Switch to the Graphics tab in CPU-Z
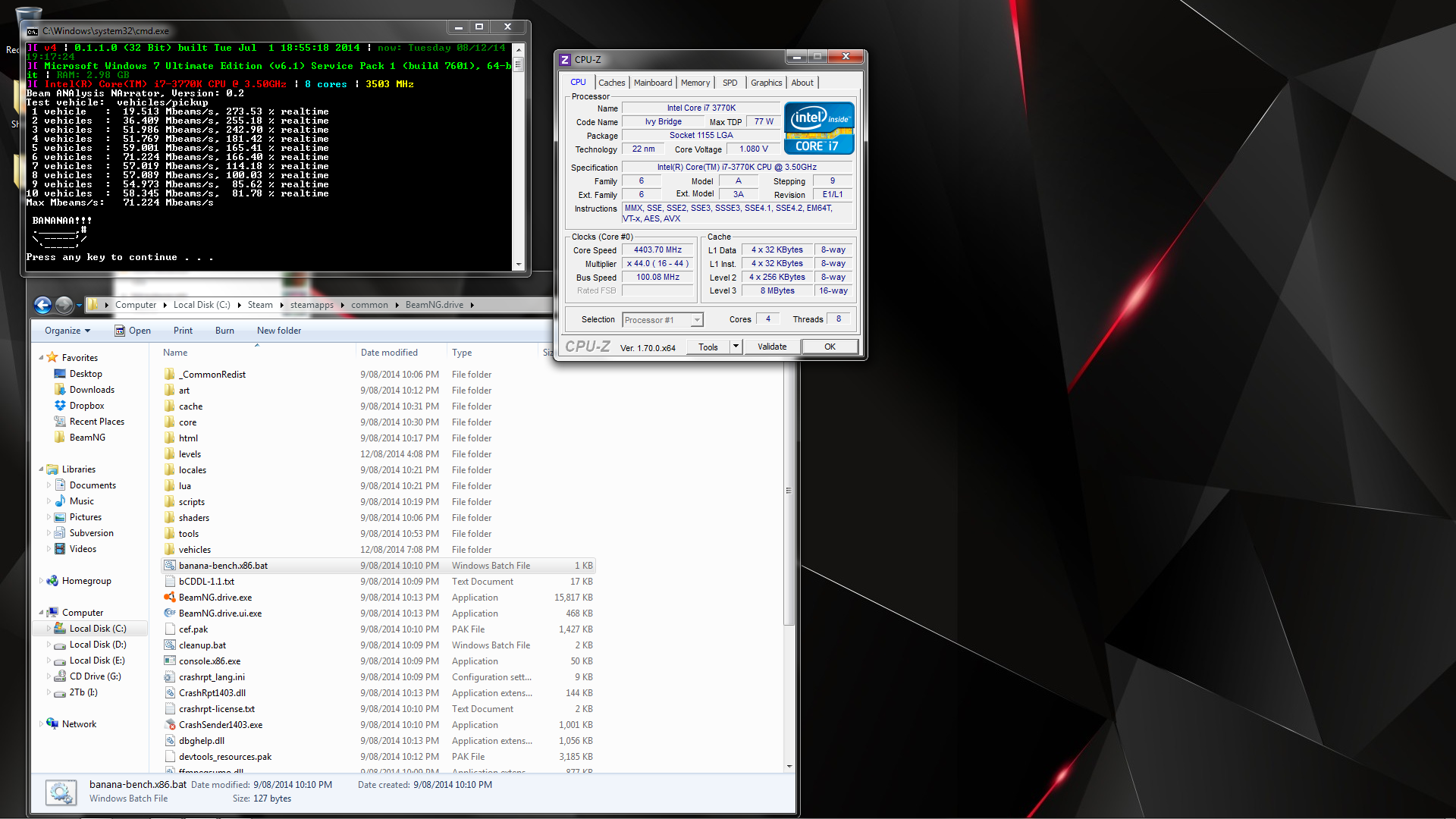This screenshot has width=1456, height=819. pyautogui.click(x=766, y=83)
